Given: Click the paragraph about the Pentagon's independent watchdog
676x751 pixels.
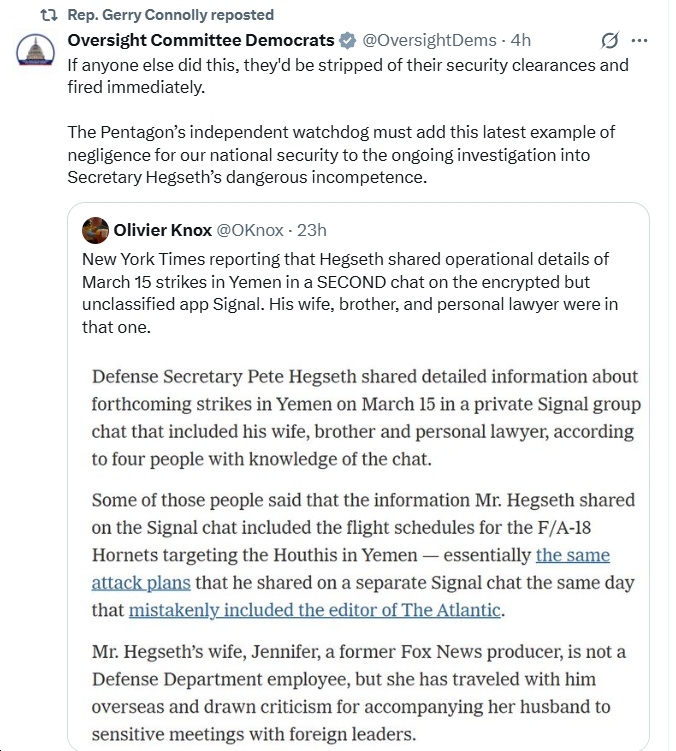Looking at the screenshot, I should click(x=340, y=155).
